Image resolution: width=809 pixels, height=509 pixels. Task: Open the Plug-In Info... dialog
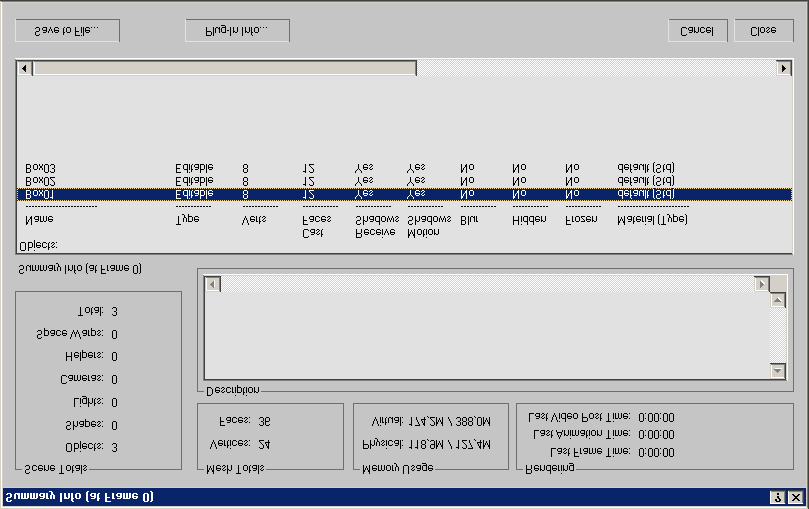[237, 31]
